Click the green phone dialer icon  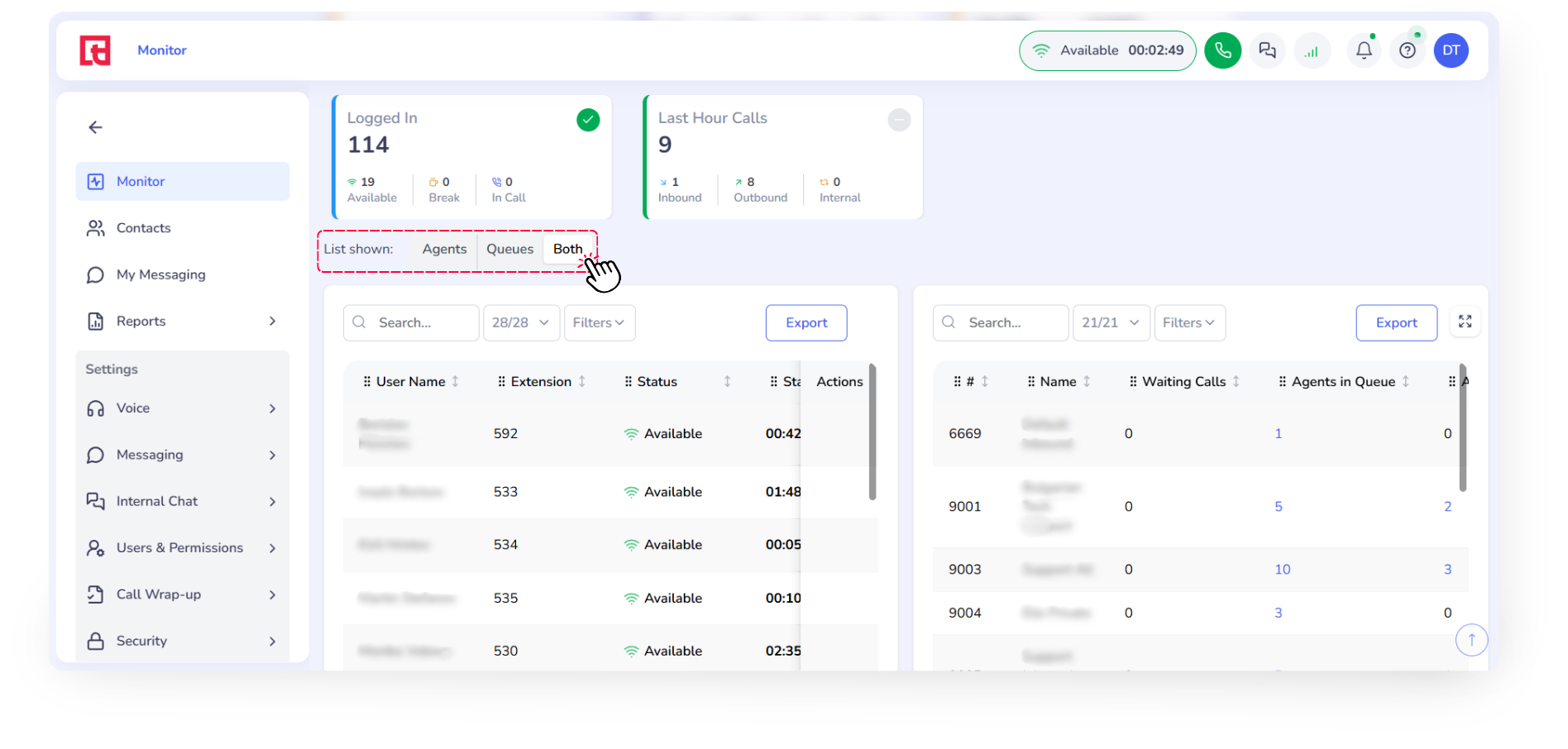coord(1222,50)
